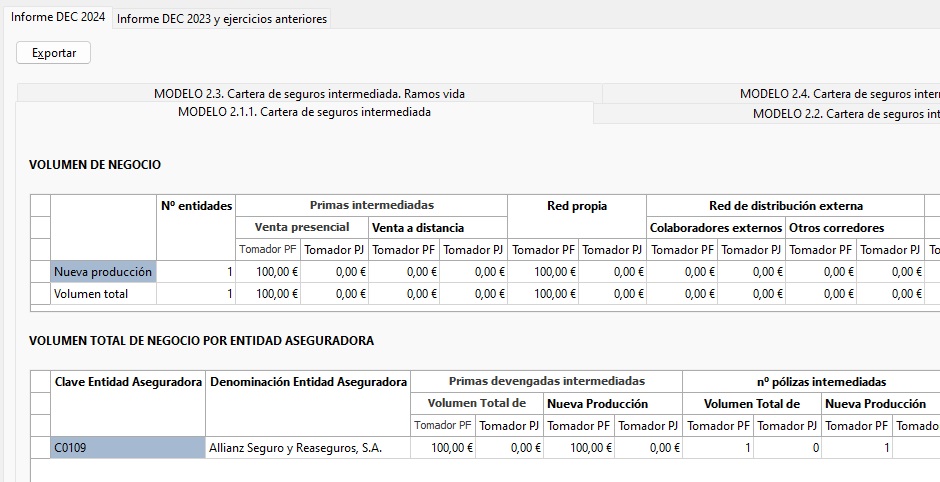Click VOLUMEN TOTAL DE NEGOCIO POR ENTIDAD ASEGURADORA title

tap(201, 341)
